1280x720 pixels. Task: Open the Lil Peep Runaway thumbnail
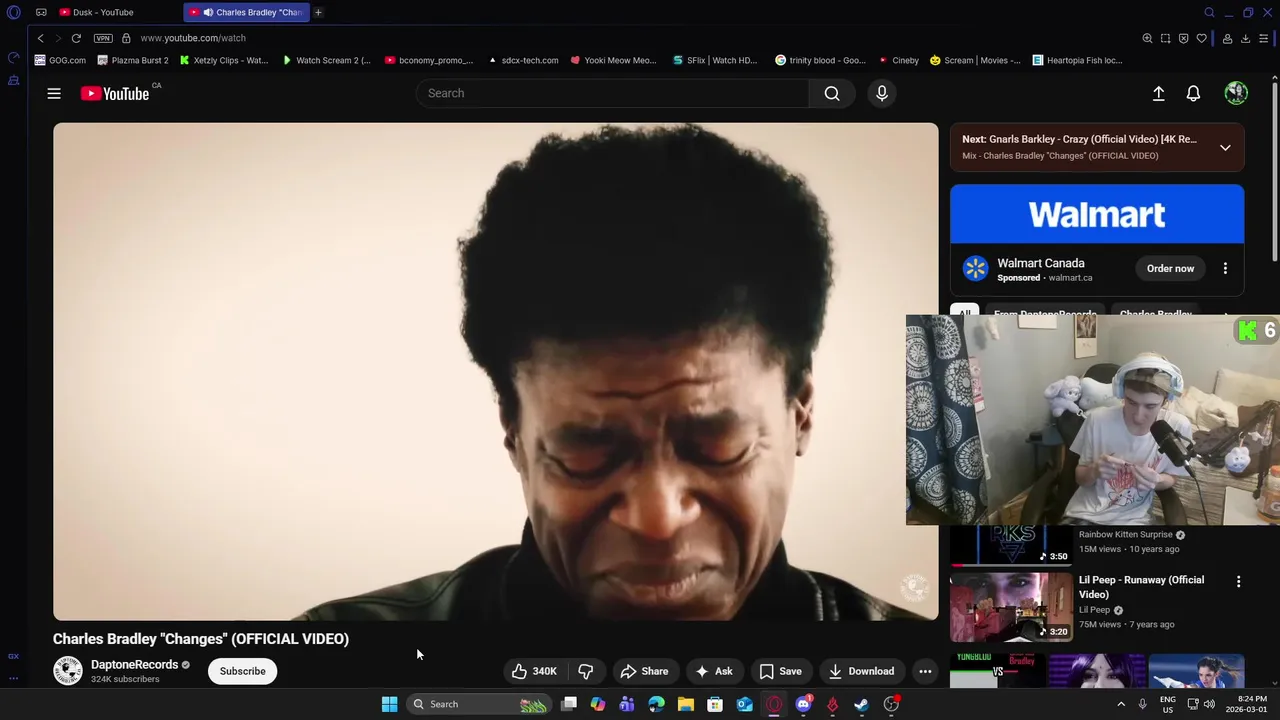tap(1011, 607)
